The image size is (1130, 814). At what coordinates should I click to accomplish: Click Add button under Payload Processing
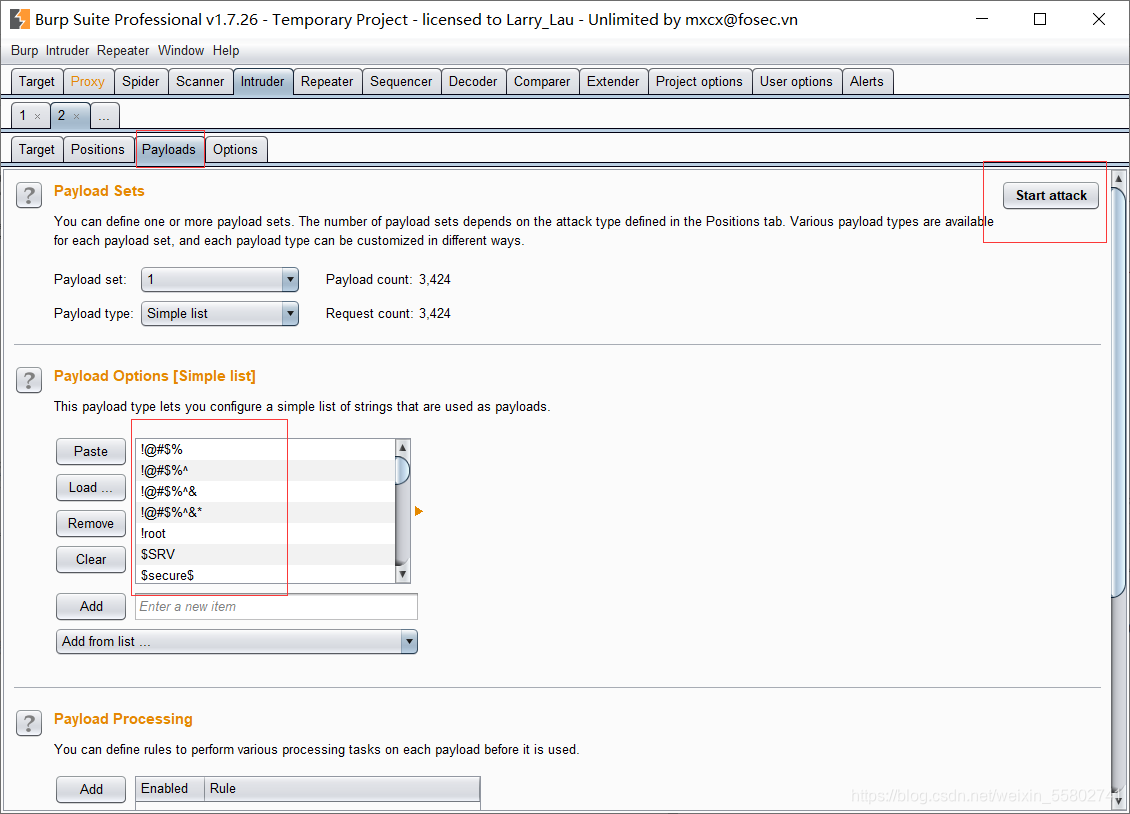[91, 790]
